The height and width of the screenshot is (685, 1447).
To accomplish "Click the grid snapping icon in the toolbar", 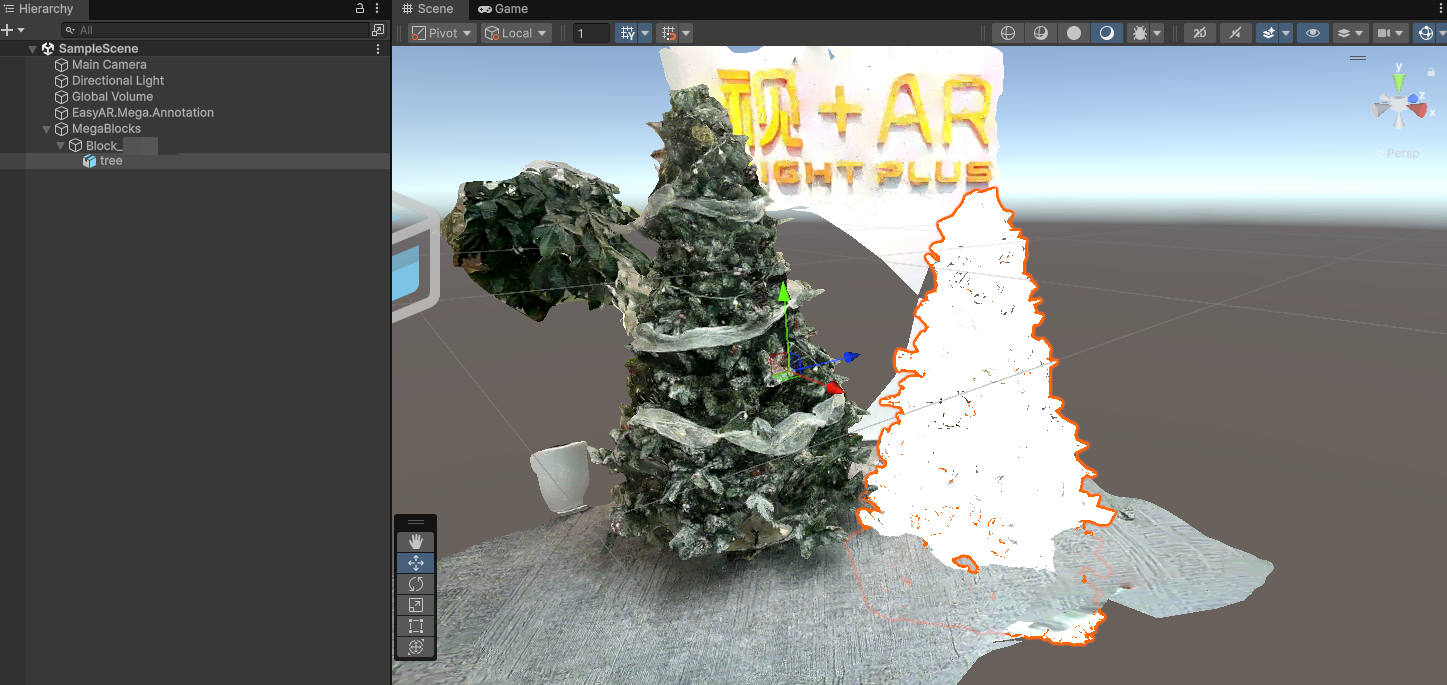I will [668, 32].
